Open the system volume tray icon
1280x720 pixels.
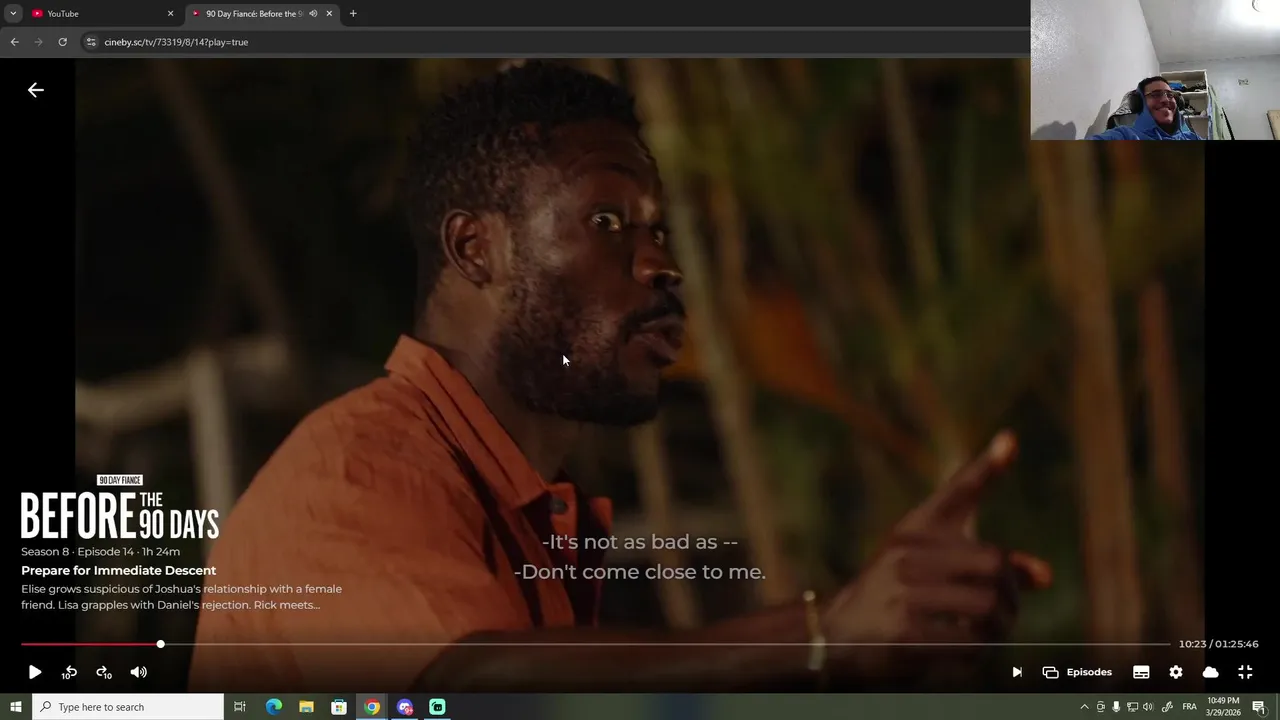click(1148, 707)
